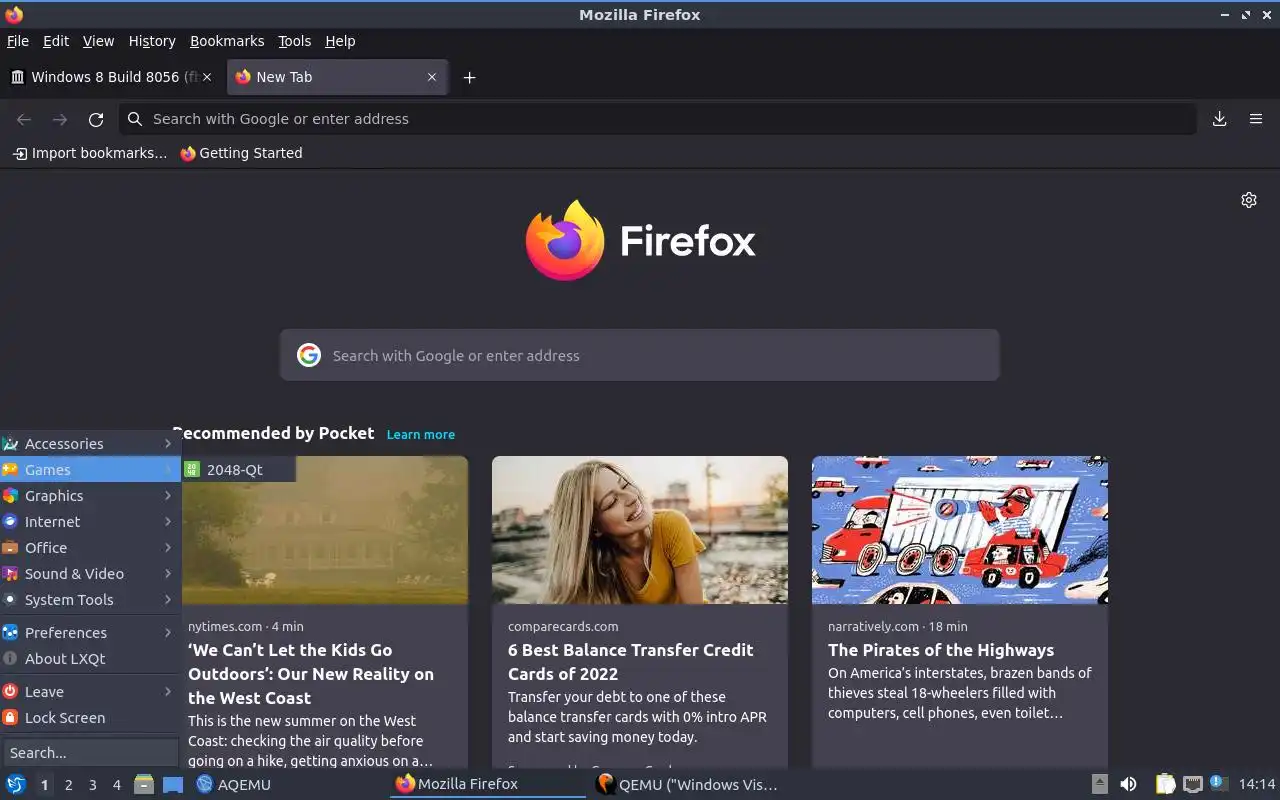Open the Edit menu
Screen dimensions: 1280x800
[56, 41]
